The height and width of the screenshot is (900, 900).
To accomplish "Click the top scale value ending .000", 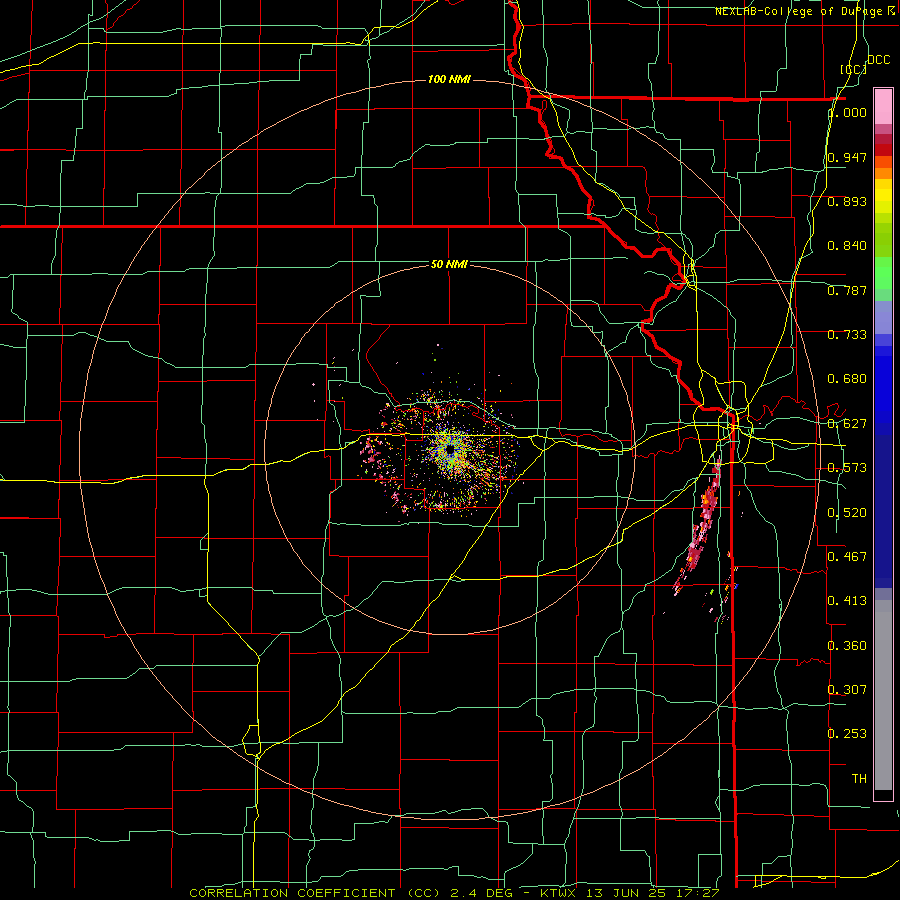I will (847, 112).
